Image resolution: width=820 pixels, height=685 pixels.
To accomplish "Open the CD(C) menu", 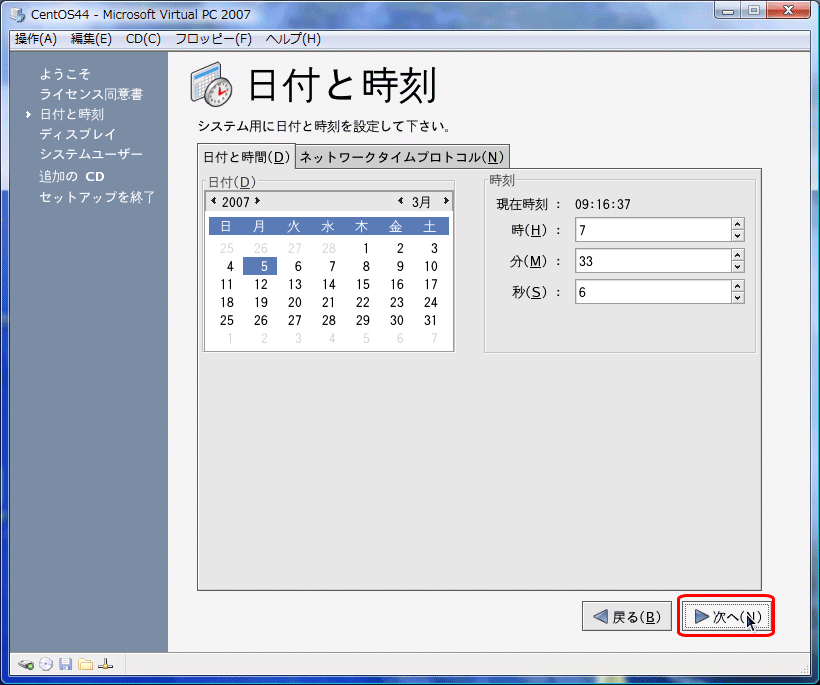I will click(143, 39).
